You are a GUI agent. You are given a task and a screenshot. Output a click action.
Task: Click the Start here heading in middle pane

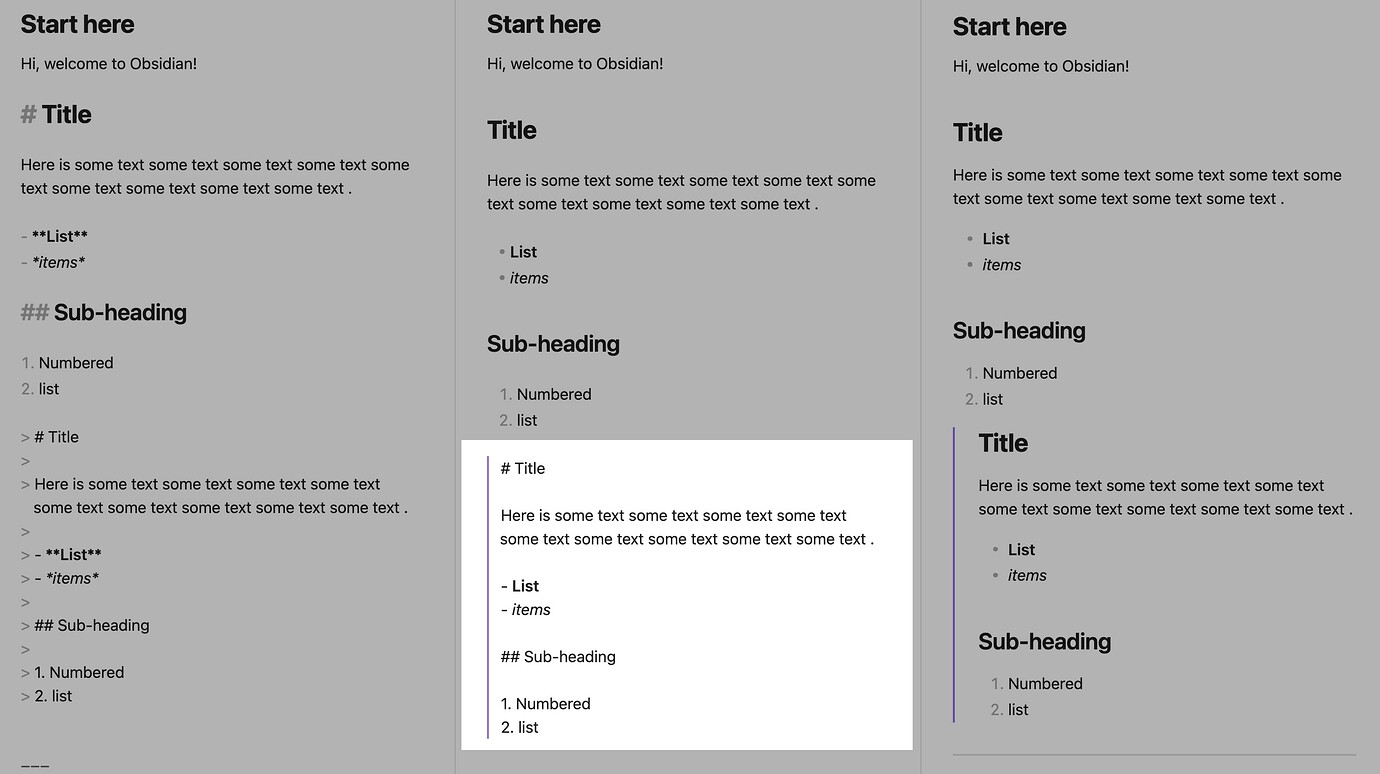coord(543,24)
